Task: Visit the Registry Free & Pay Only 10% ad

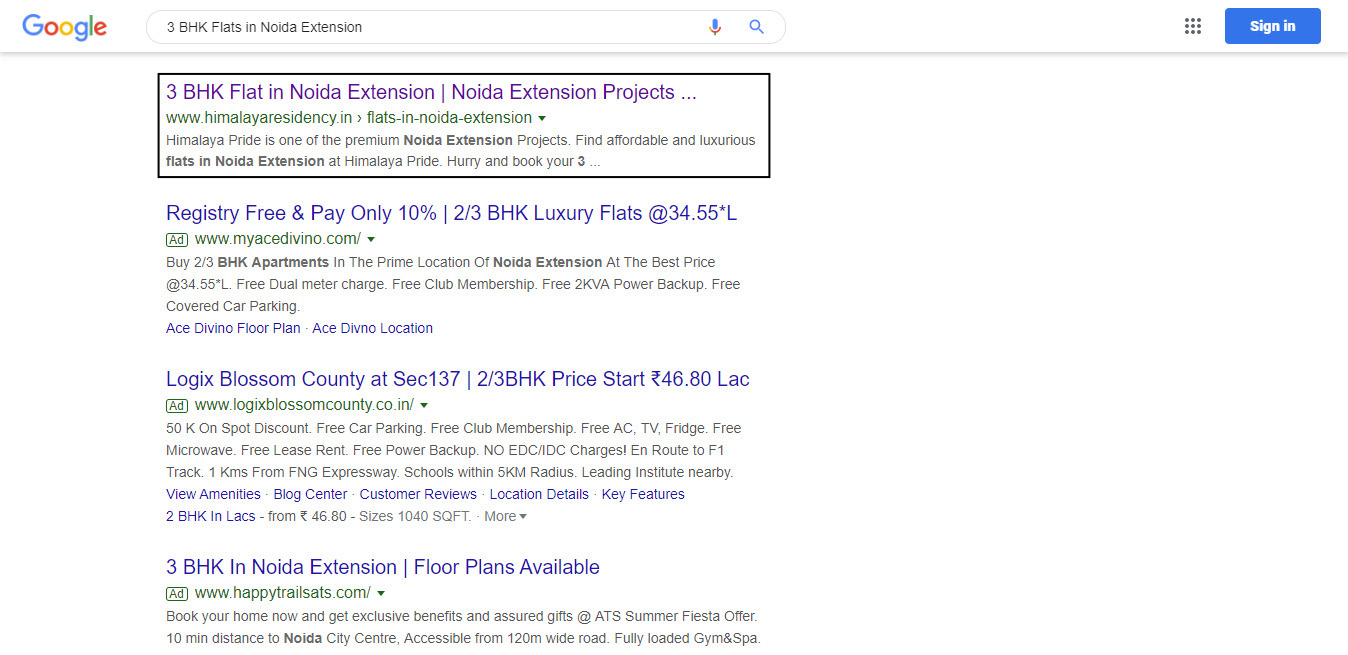Action: (x=451, y=212)
